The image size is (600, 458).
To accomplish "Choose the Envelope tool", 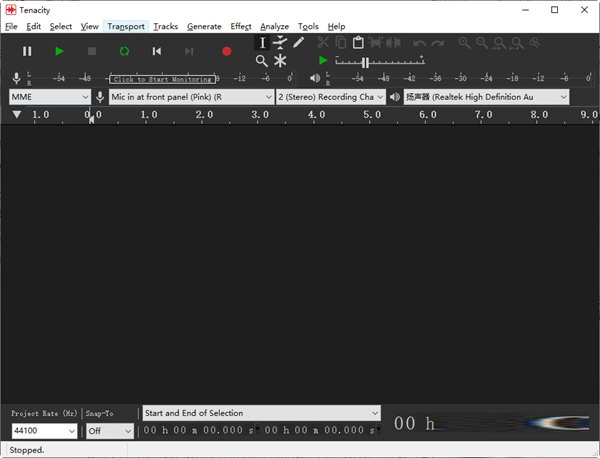I will 280,43.
